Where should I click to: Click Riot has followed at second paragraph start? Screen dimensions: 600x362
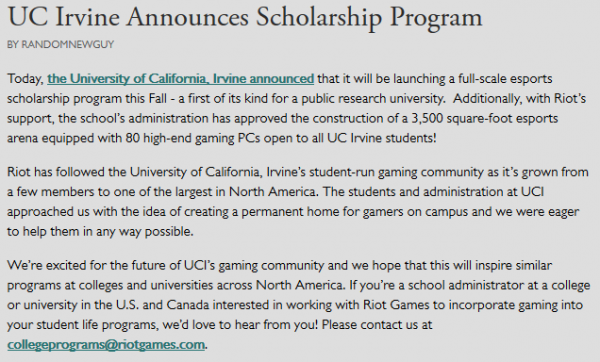pos(55,172)
